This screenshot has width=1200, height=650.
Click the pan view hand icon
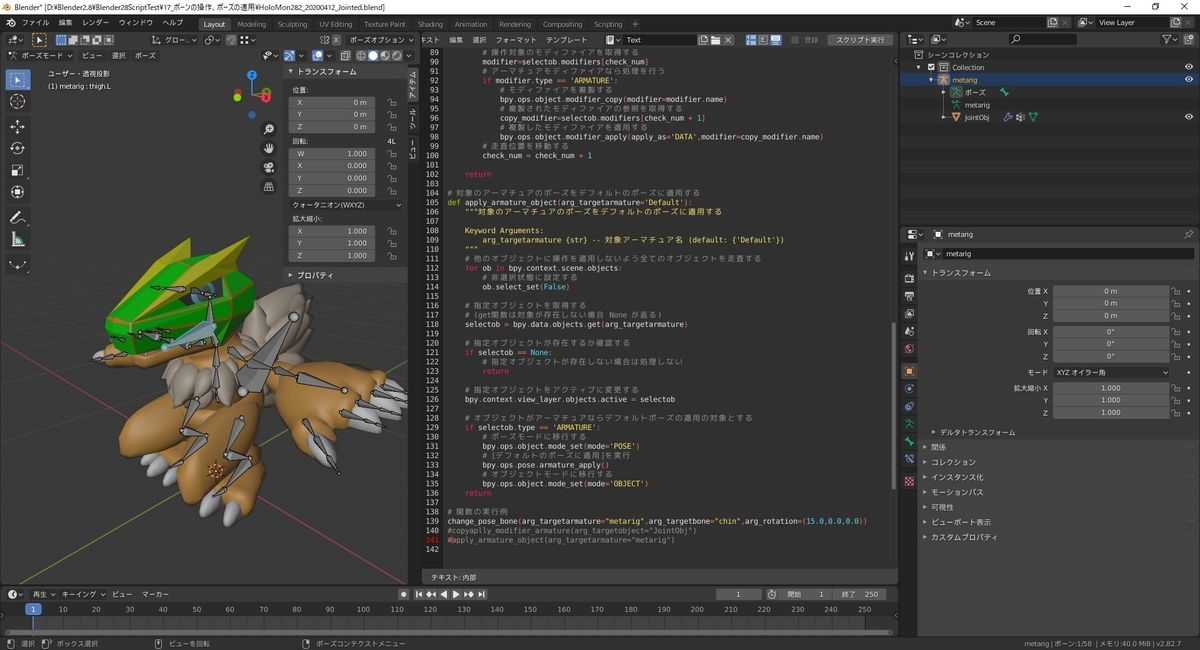coord(269,149)
